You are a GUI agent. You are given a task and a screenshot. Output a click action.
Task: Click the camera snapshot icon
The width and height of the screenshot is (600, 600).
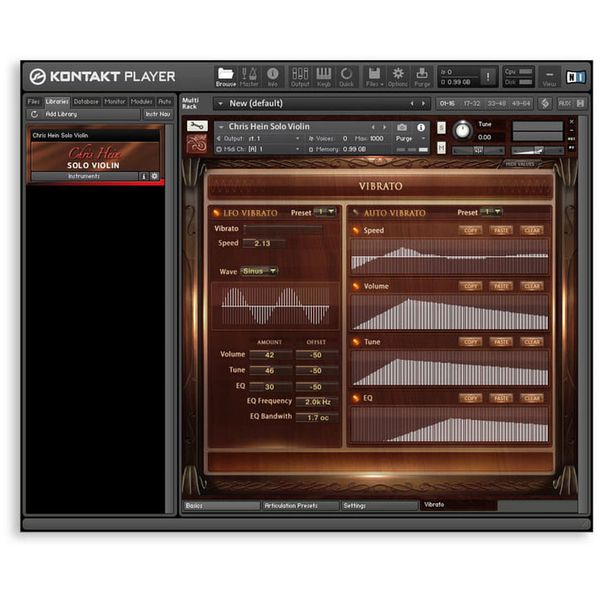402,127
